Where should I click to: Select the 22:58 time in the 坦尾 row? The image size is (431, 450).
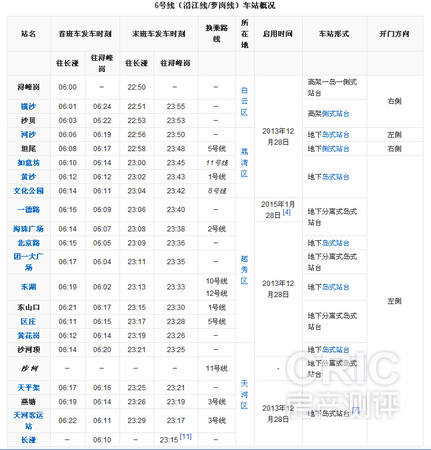pos(137,148)
